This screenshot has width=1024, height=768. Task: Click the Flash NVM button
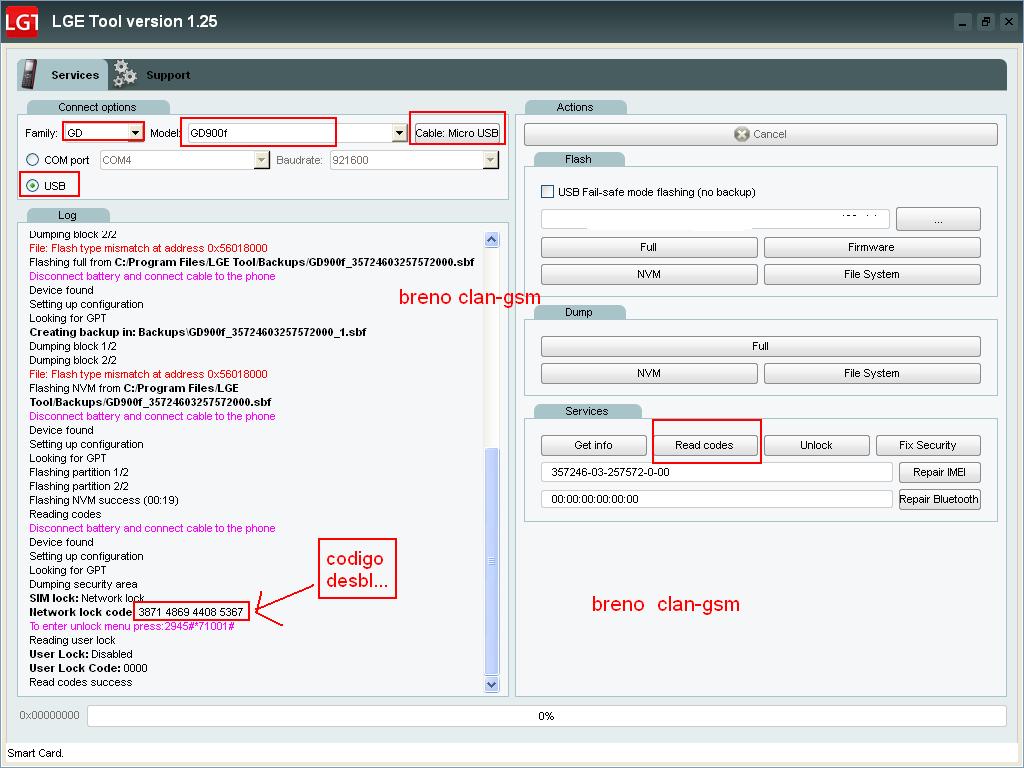(648, 274)
